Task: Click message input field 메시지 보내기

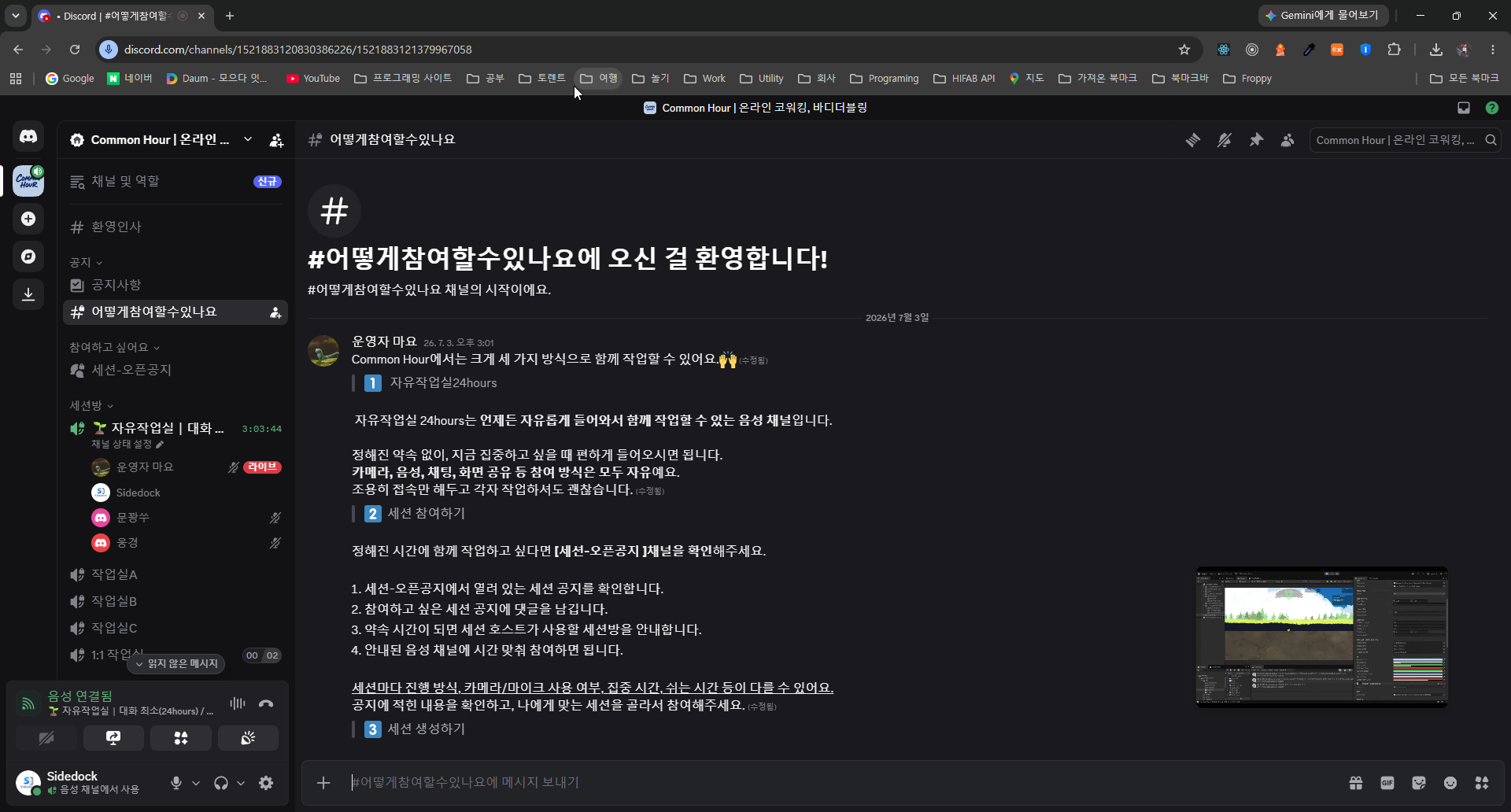Action: click(x=842, y=782)
